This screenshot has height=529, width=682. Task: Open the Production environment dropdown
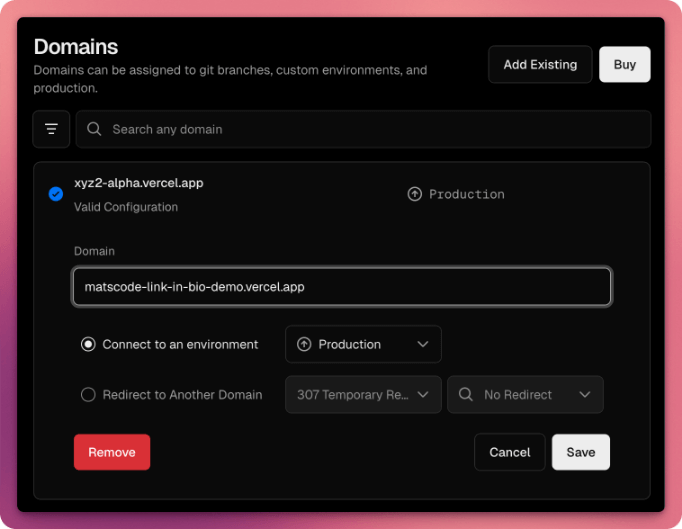[363, 345]
